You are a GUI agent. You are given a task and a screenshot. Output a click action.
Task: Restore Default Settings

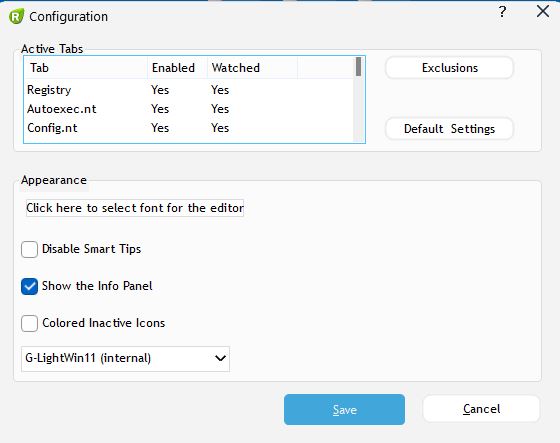point(449,129)
